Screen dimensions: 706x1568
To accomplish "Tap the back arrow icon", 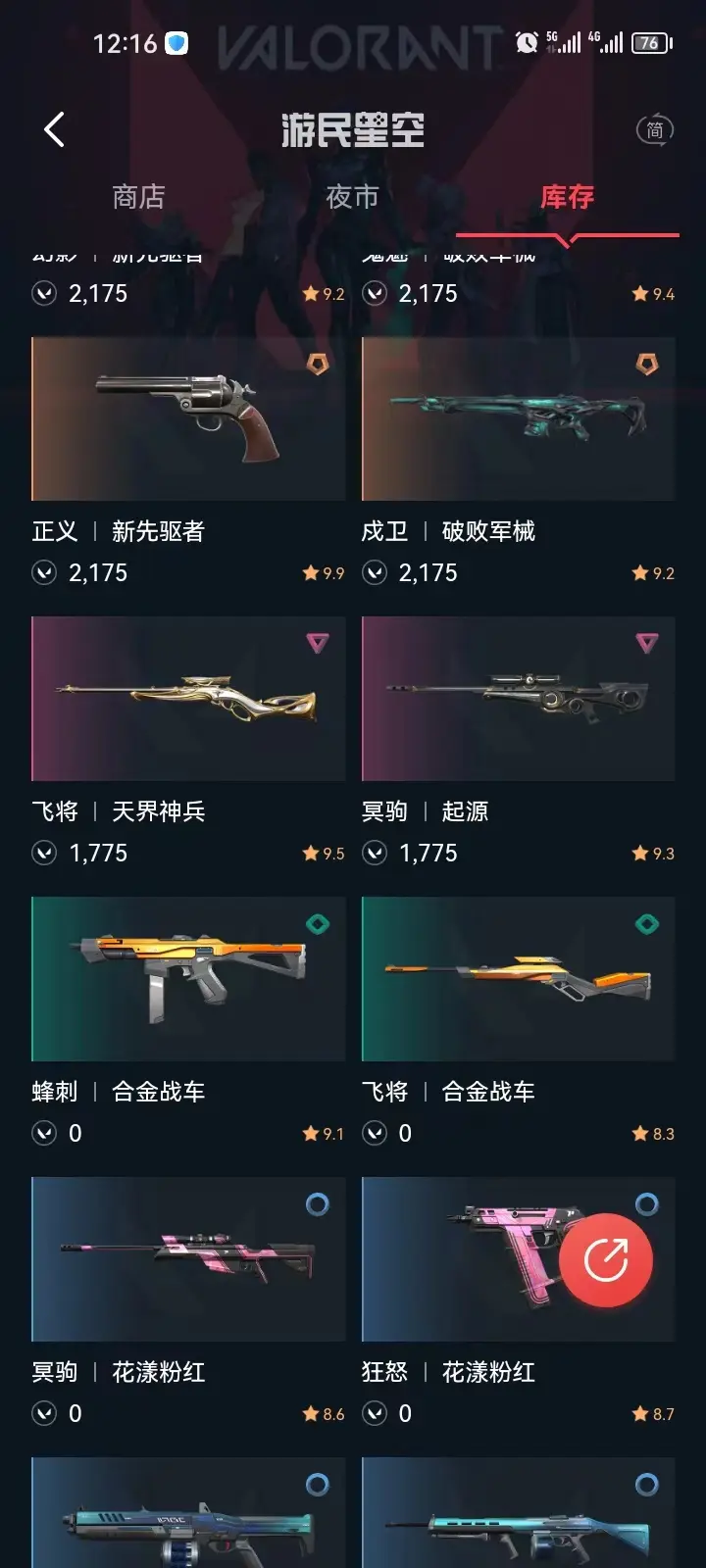I will pos(54,129).
